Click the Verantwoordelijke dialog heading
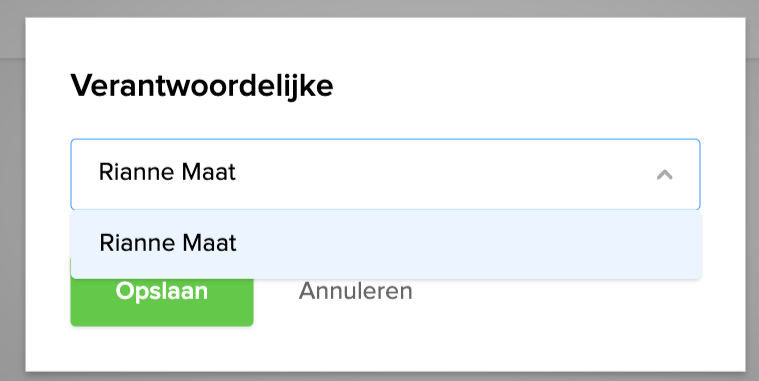This screenshot has height=381, width=759. pos(202,86)
